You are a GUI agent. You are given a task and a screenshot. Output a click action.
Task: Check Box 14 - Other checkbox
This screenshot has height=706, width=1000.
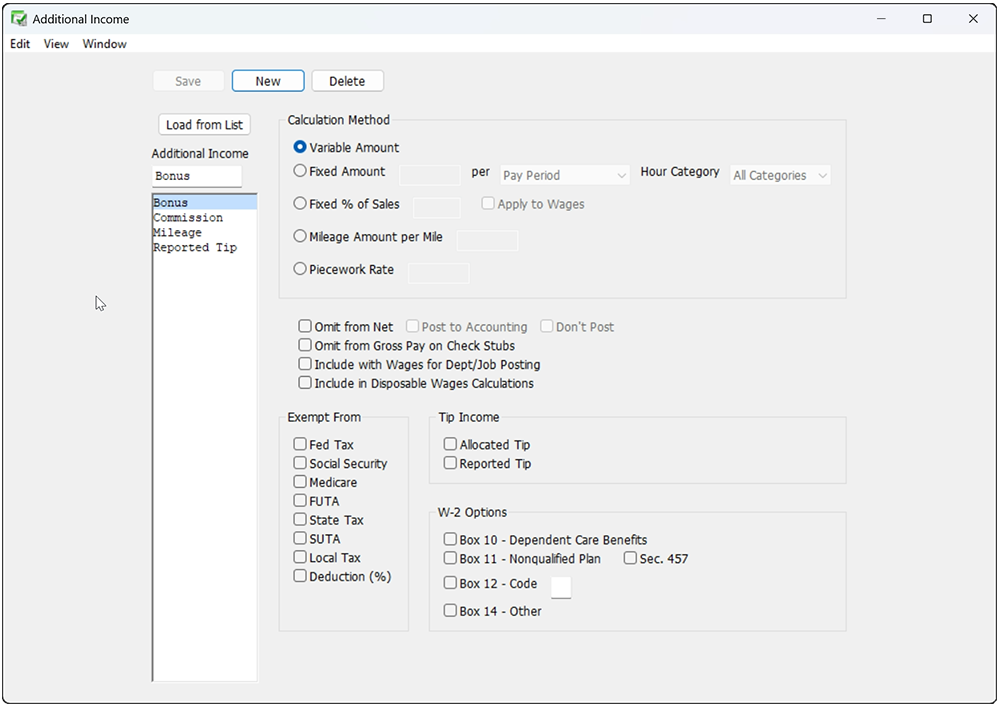point(450,610)
